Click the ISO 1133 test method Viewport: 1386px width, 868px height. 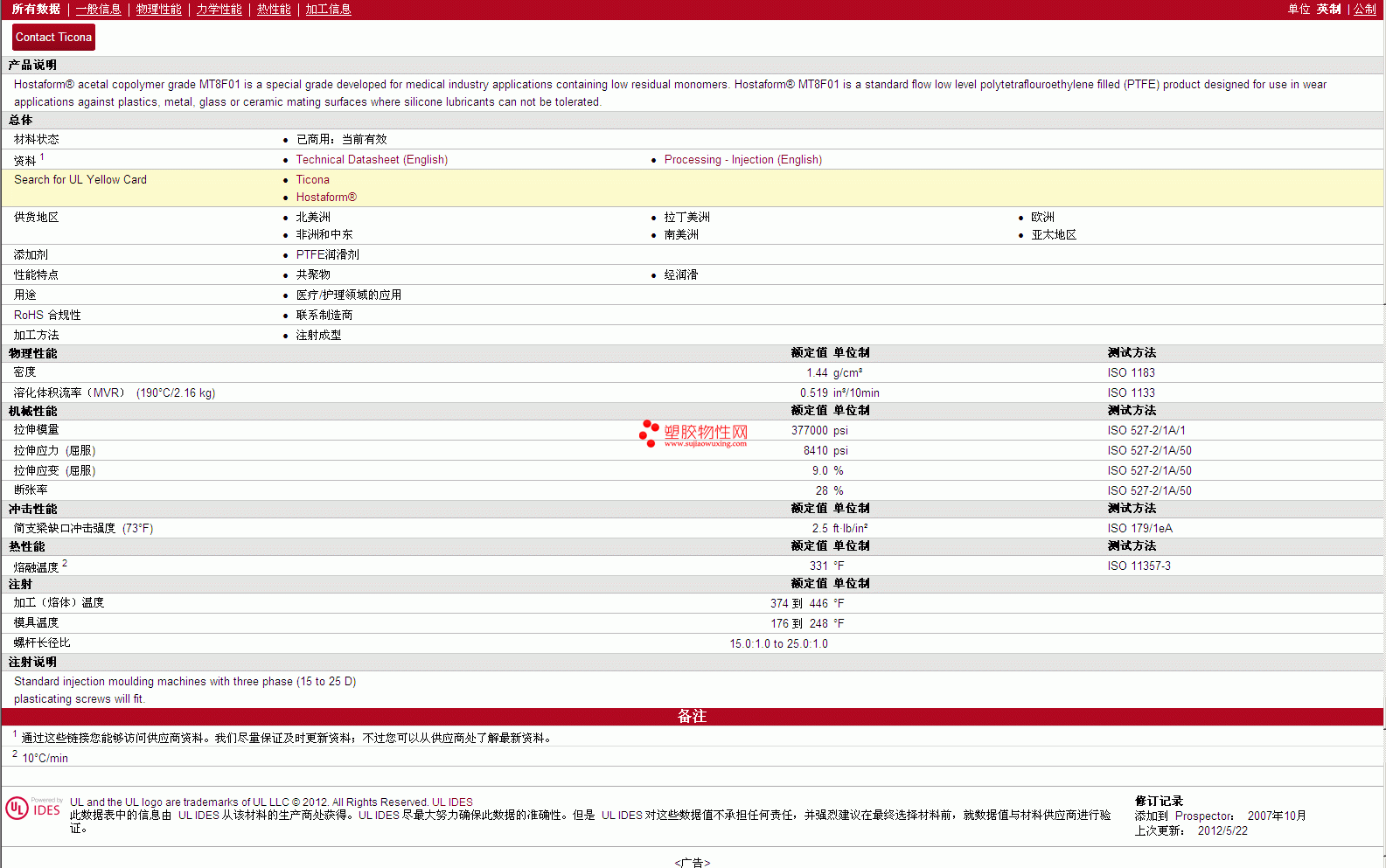click(x=1132, y=393)
